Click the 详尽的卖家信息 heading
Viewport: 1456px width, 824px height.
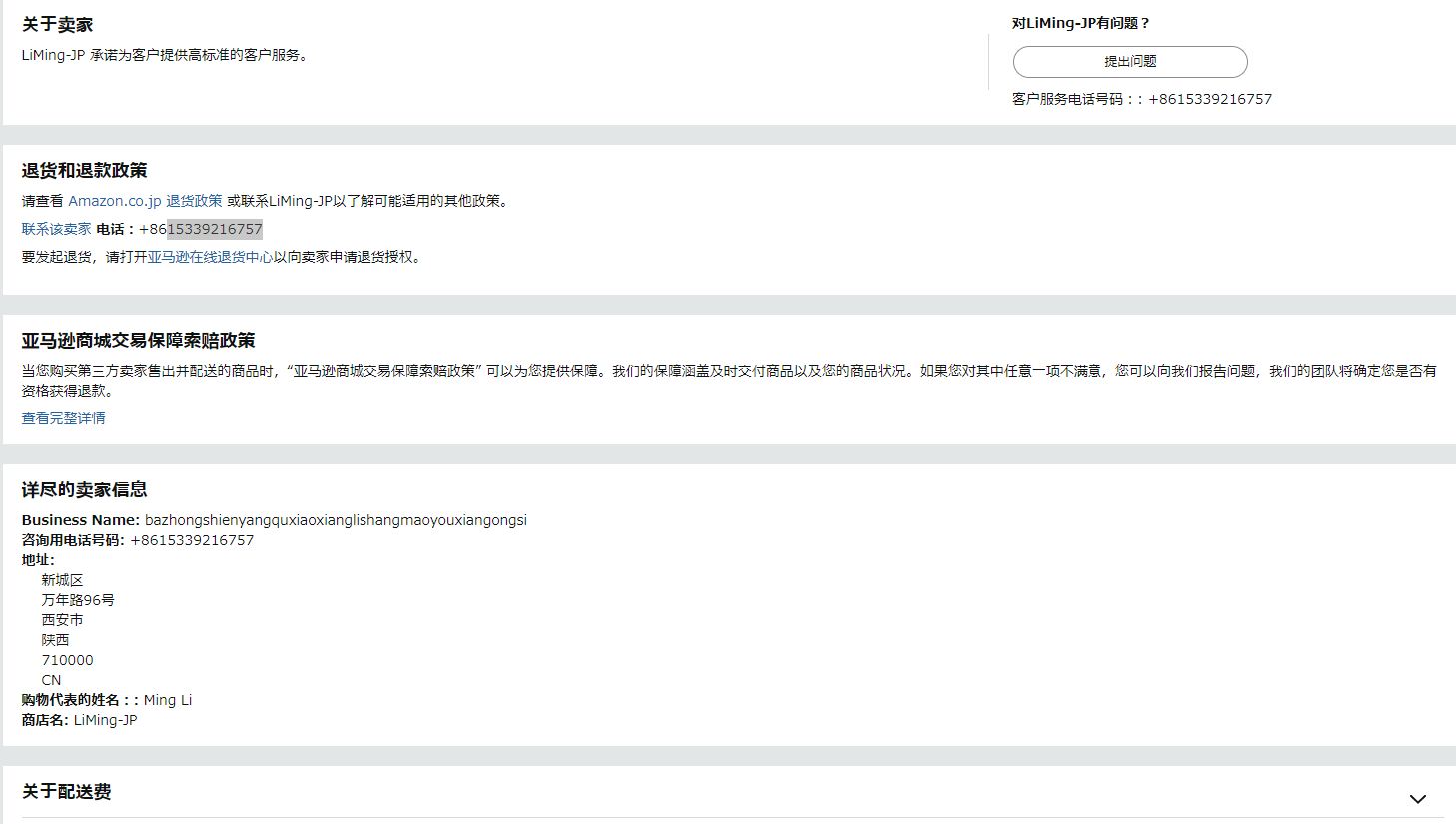pyautogui.click(x=85, y=490)
